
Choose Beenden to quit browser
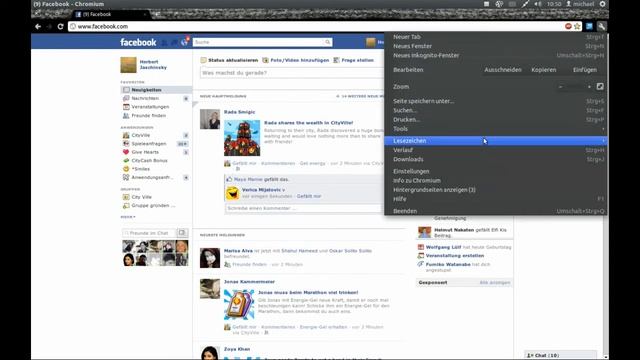[x=496, y=211]
